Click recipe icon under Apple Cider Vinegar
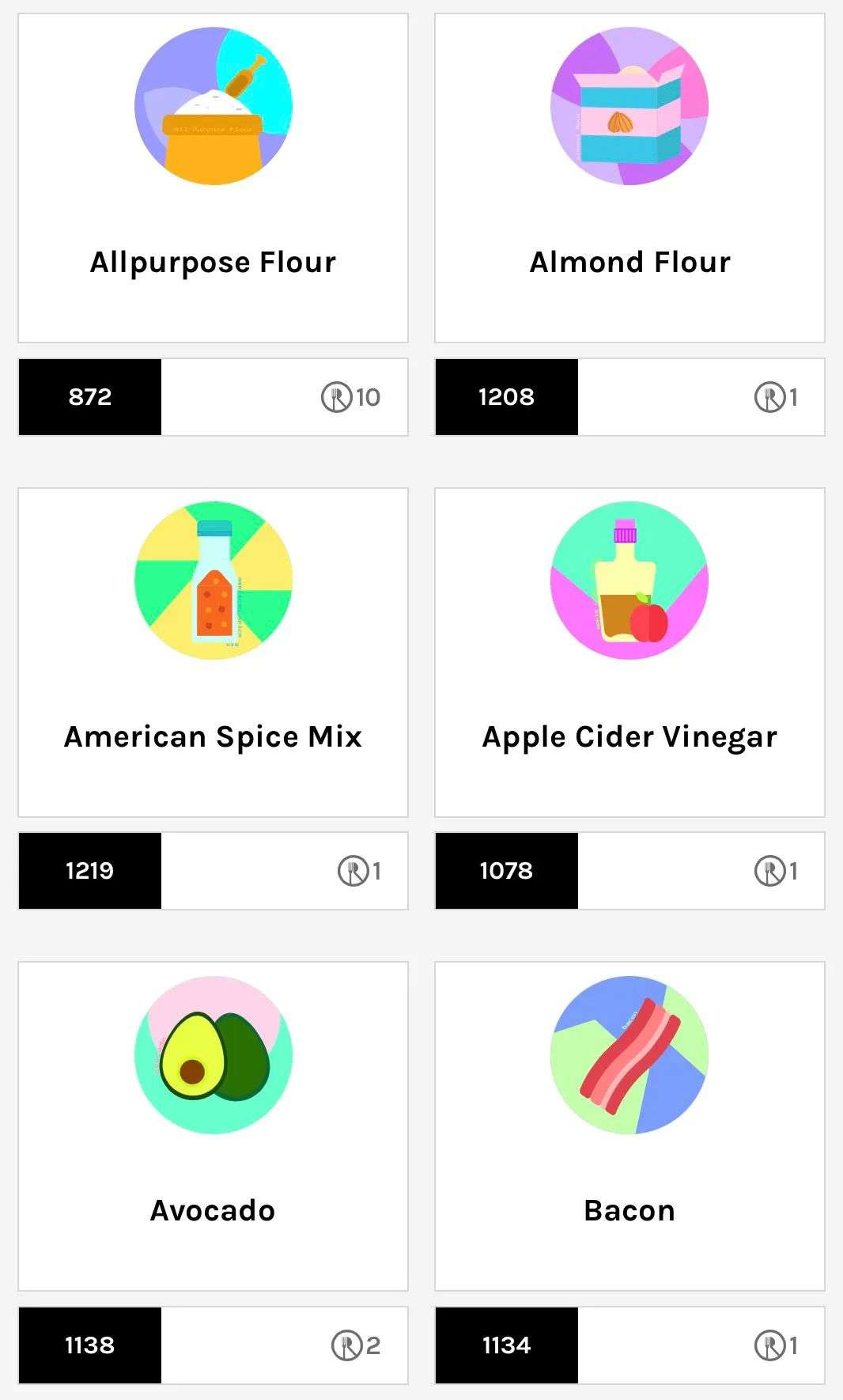This screenshot has width=843, height=1400. [769, 871]
